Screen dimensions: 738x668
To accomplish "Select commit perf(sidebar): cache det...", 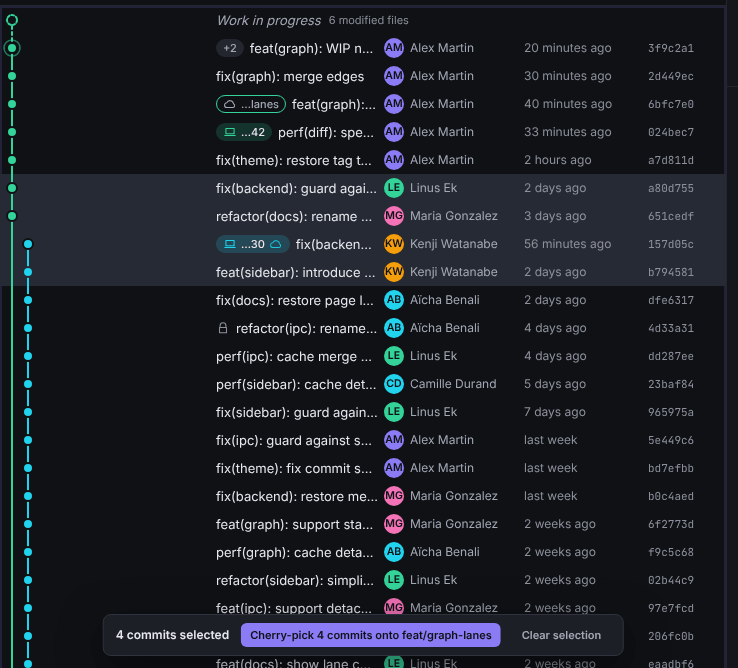I will tap(363, 384).
